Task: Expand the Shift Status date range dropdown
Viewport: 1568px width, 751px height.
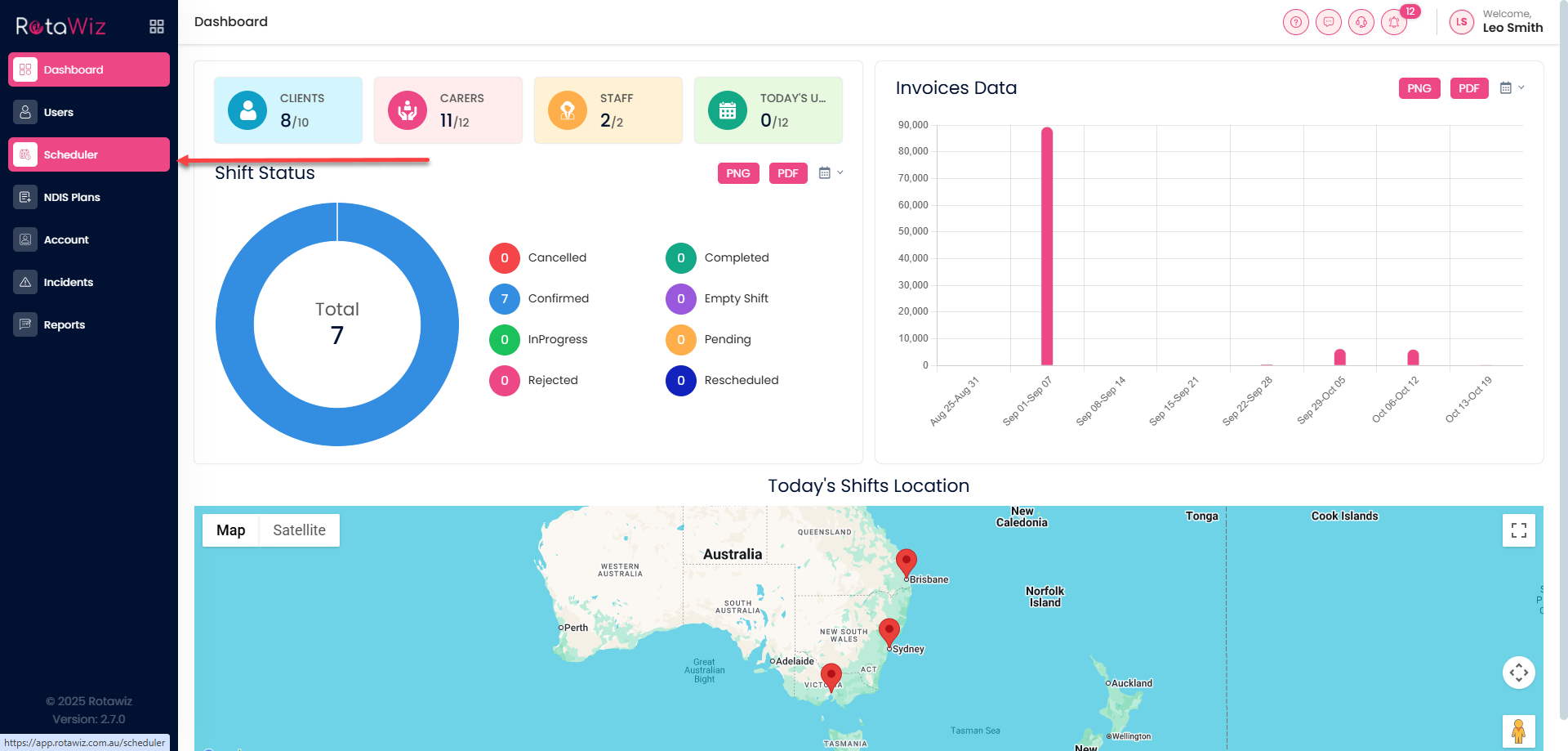Action: [831, 173]
